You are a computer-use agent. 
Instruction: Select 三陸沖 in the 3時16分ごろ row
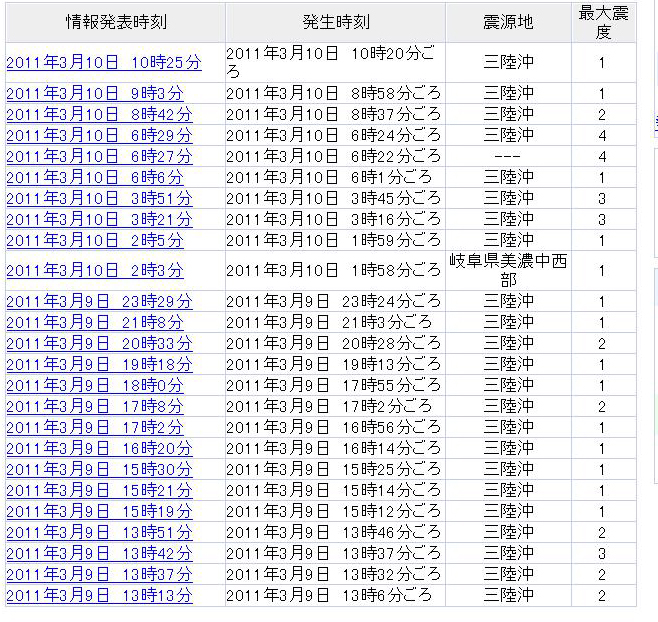coord(508,219)
